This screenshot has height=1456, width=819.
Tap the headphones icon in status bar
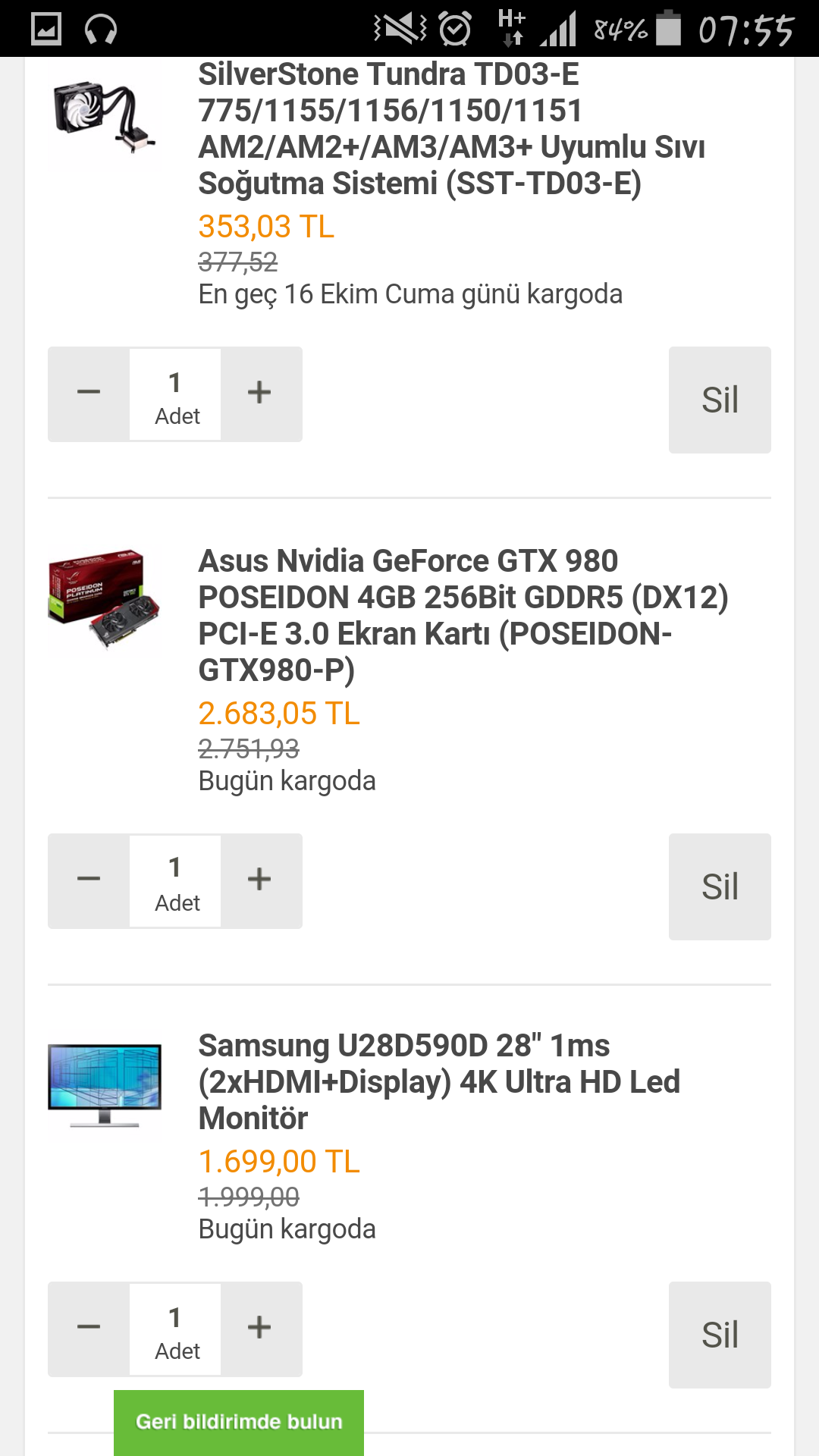101,30
